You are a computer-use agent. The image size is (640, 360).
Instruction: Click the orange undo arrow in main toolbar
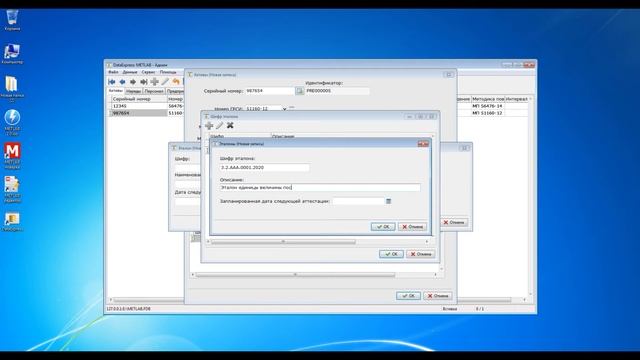click(176, 82)
